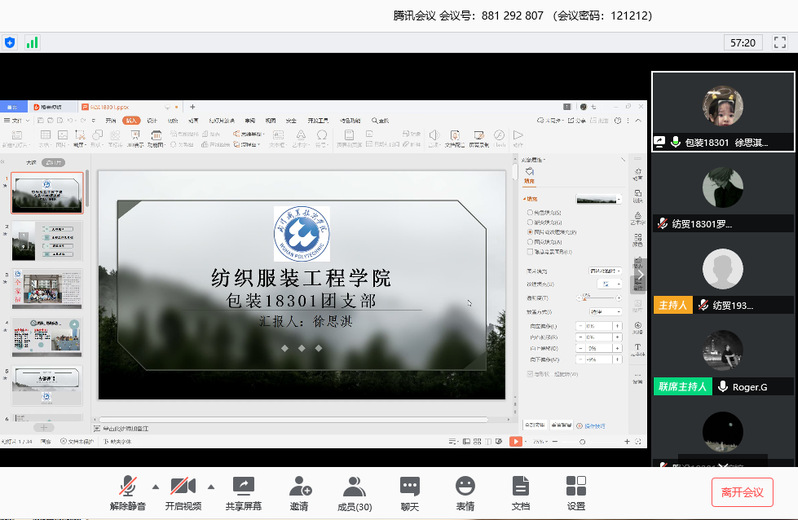Click the red 离开会议 button
The height and width of the screenshot is (520, 798).
(741, 492)
